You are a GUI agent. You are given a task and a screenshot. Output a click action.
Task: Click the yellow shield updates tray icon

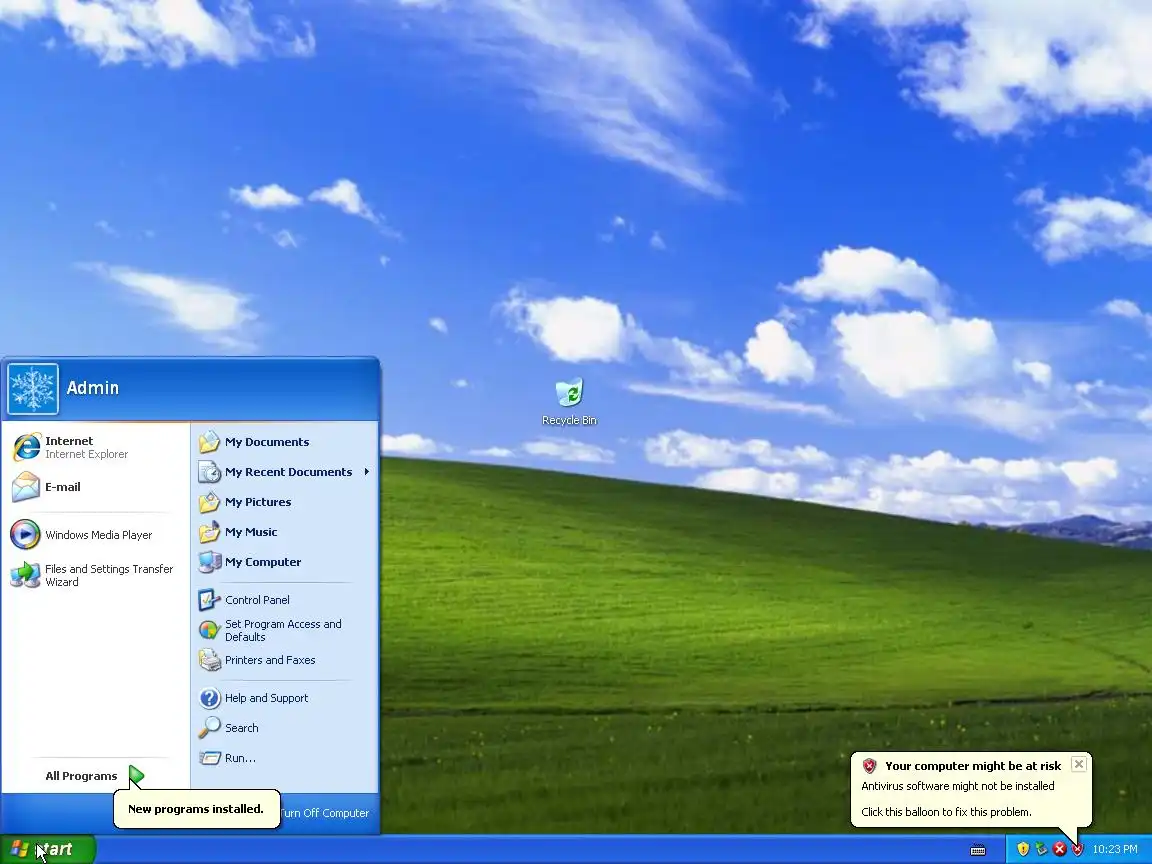(x=1023, y=849)
